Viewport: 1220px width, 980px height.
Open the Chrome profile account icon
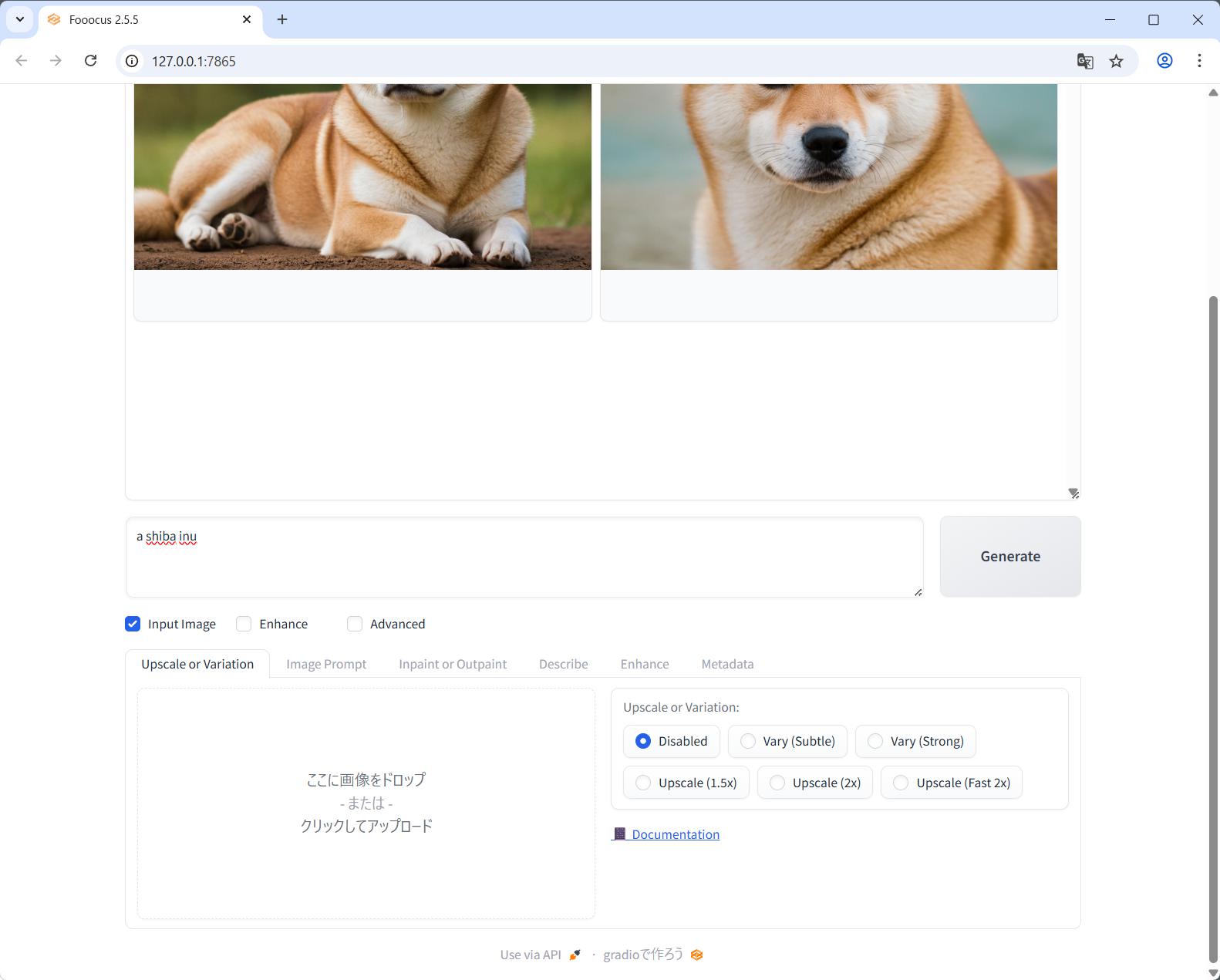pos(1164,61)
